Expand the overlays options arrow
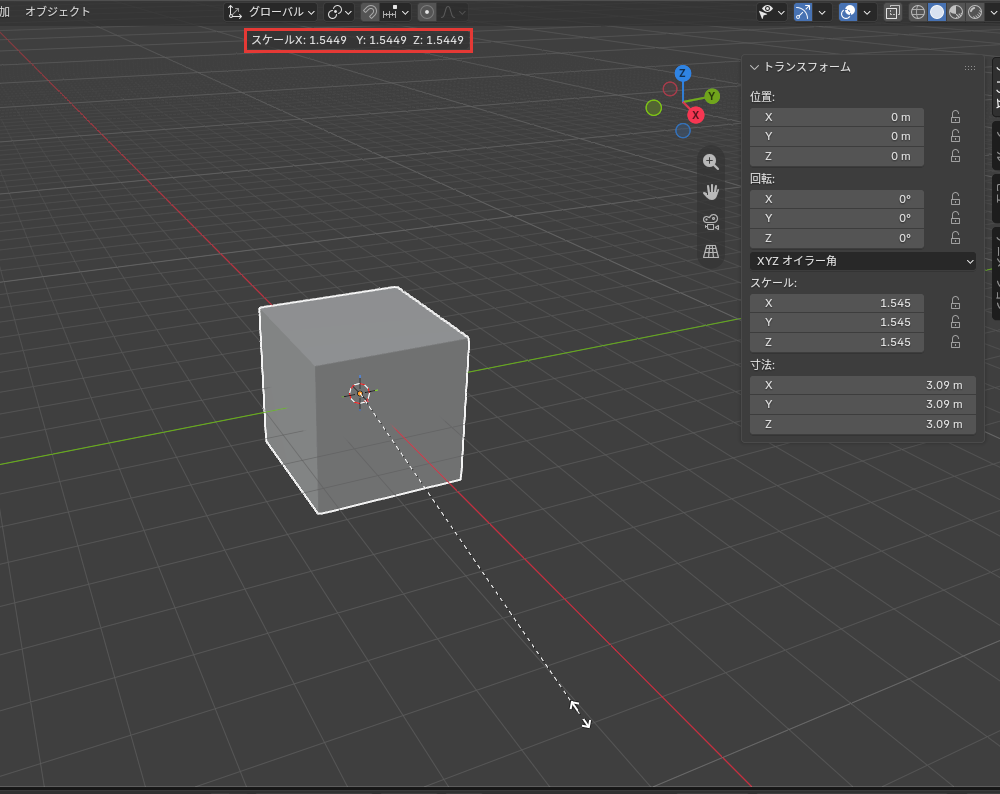Image resolution: width=1000 pixels, height=794 pixels. [867, 12]
